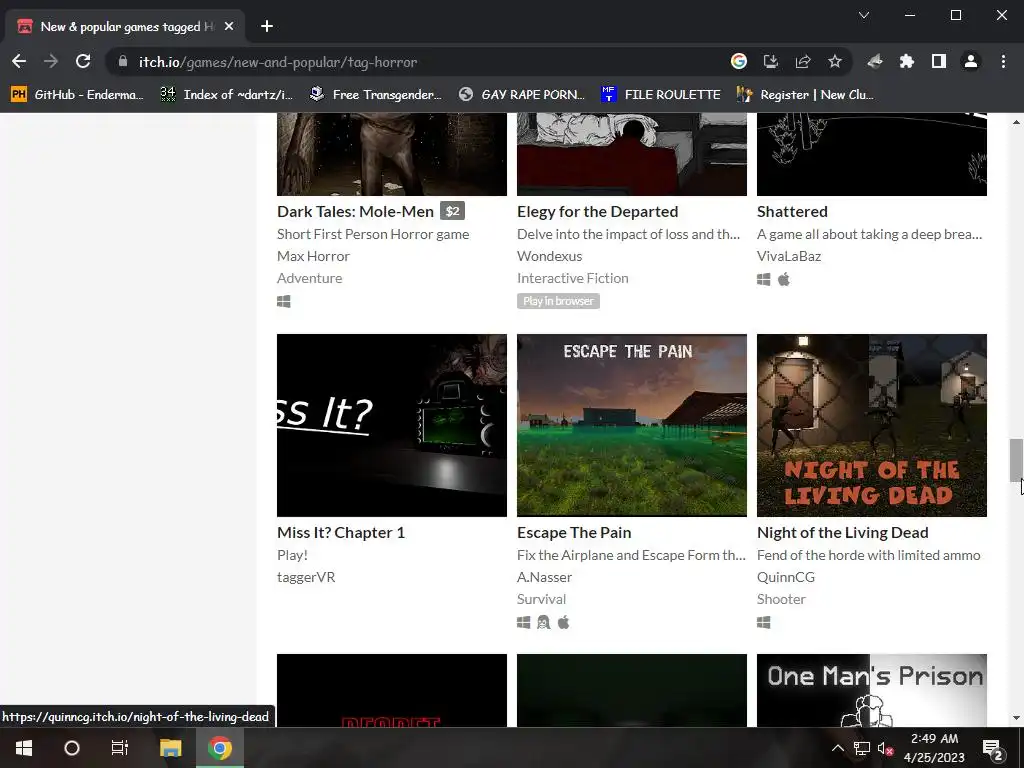The width and height of the screenshot is (1024, 768).
Task: Open Dark Tales: Mole-Men game title
Action: point(355,212)
